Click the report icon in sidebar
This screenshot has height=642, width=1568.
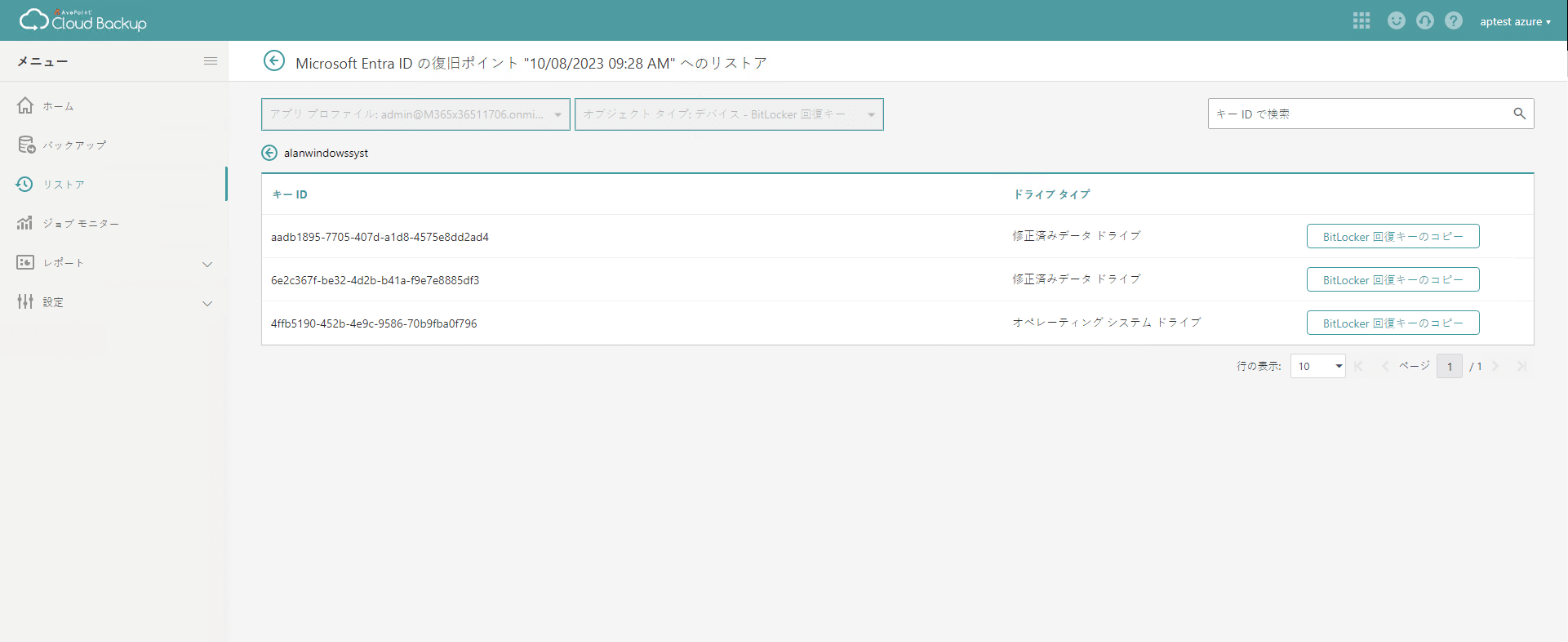click(x=25, y=262)
